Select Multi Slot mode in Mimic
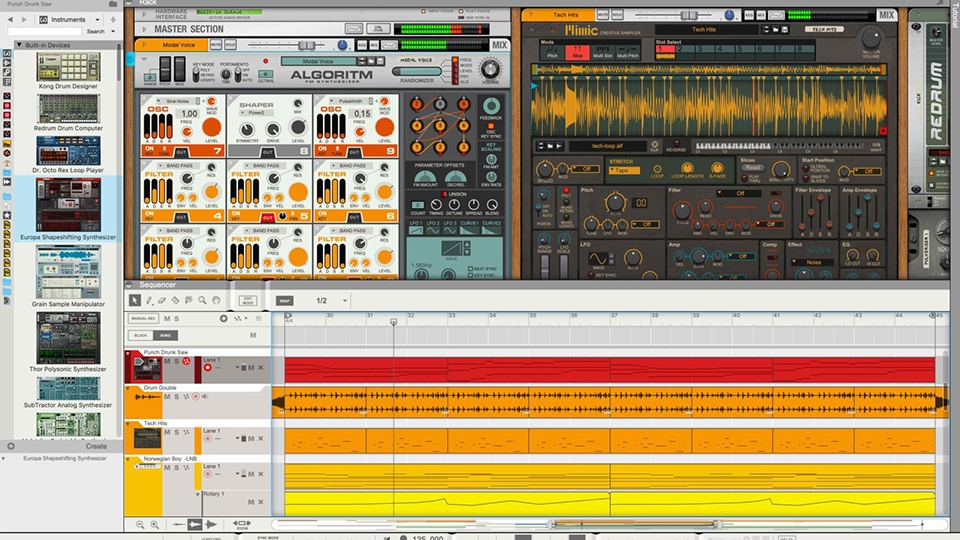Viewport: 960px width, 540px height. (x=602, y=51)
